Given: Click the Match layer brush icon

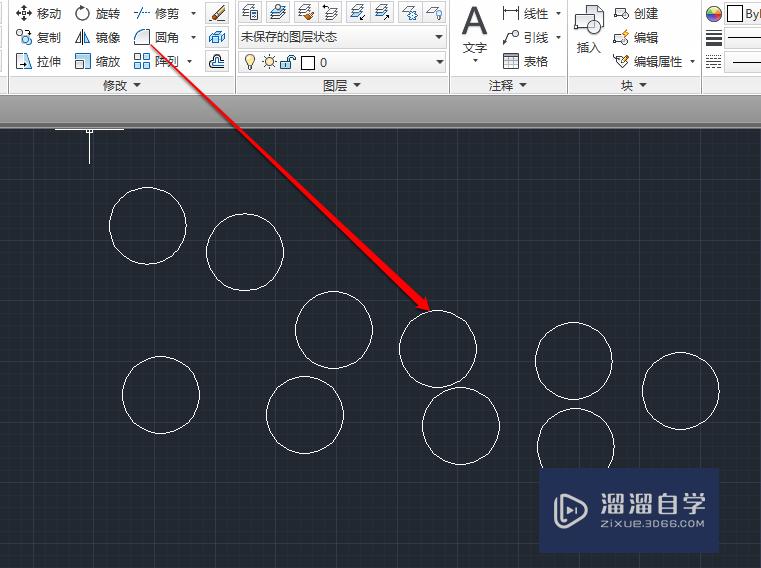Looking at the screenshot, I should [305, 12].
